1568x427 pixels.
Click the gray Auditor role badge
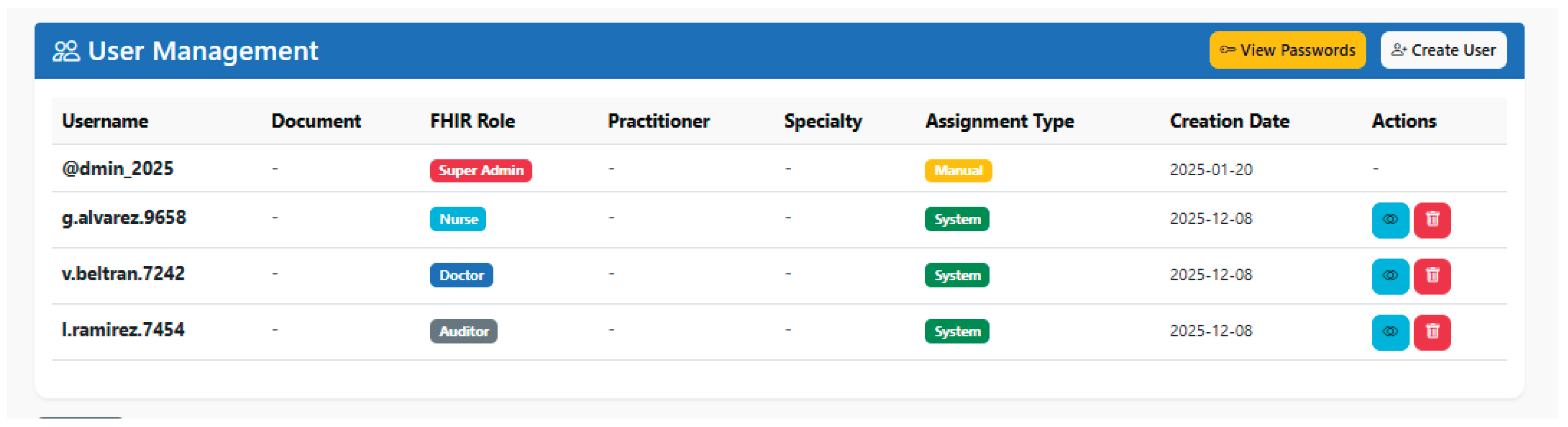(463, 331)
